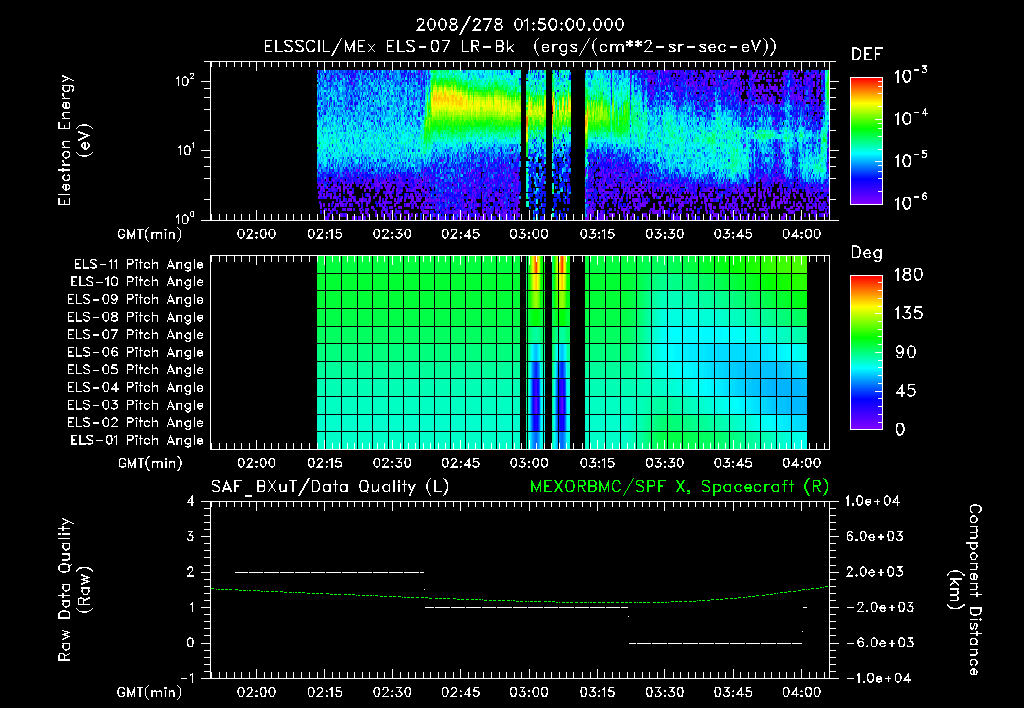This screenshot has width=1024, height=708.
Task: Select the "Raw Data Quality (Raw)" axis label
Action: 74,590
